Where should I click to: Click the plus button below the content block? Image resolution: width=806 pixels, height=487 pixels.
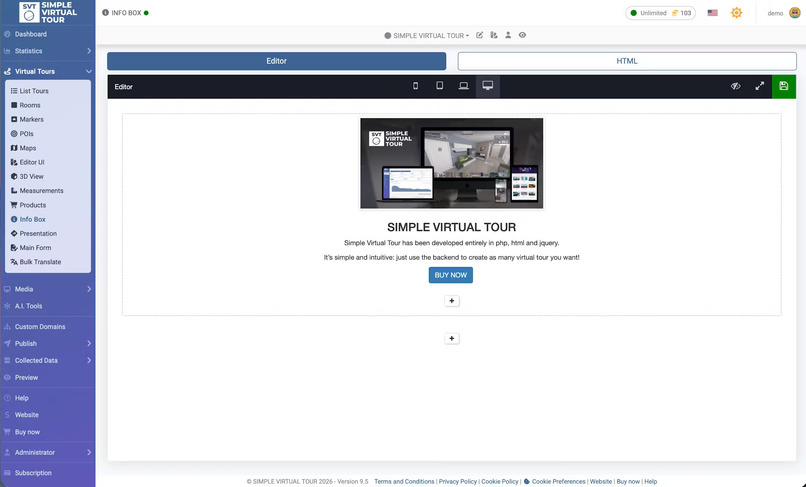click(x=452, y=338)
